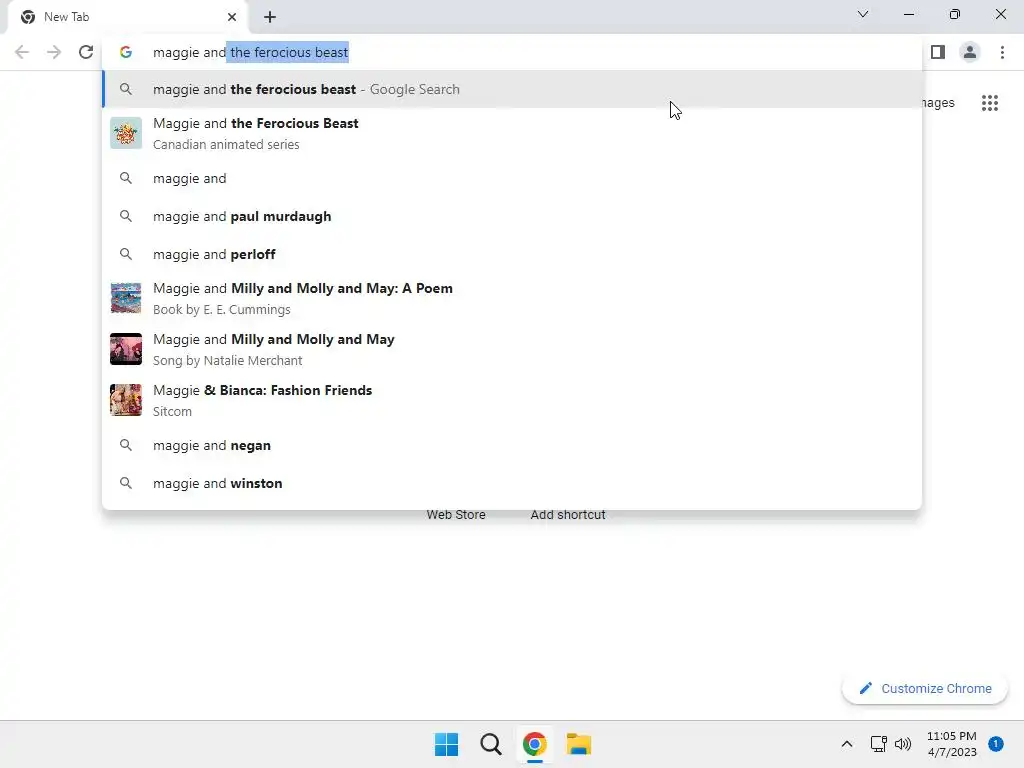
Task: Open File Explorer from taskbar
Action: click(x=579, y=744)
